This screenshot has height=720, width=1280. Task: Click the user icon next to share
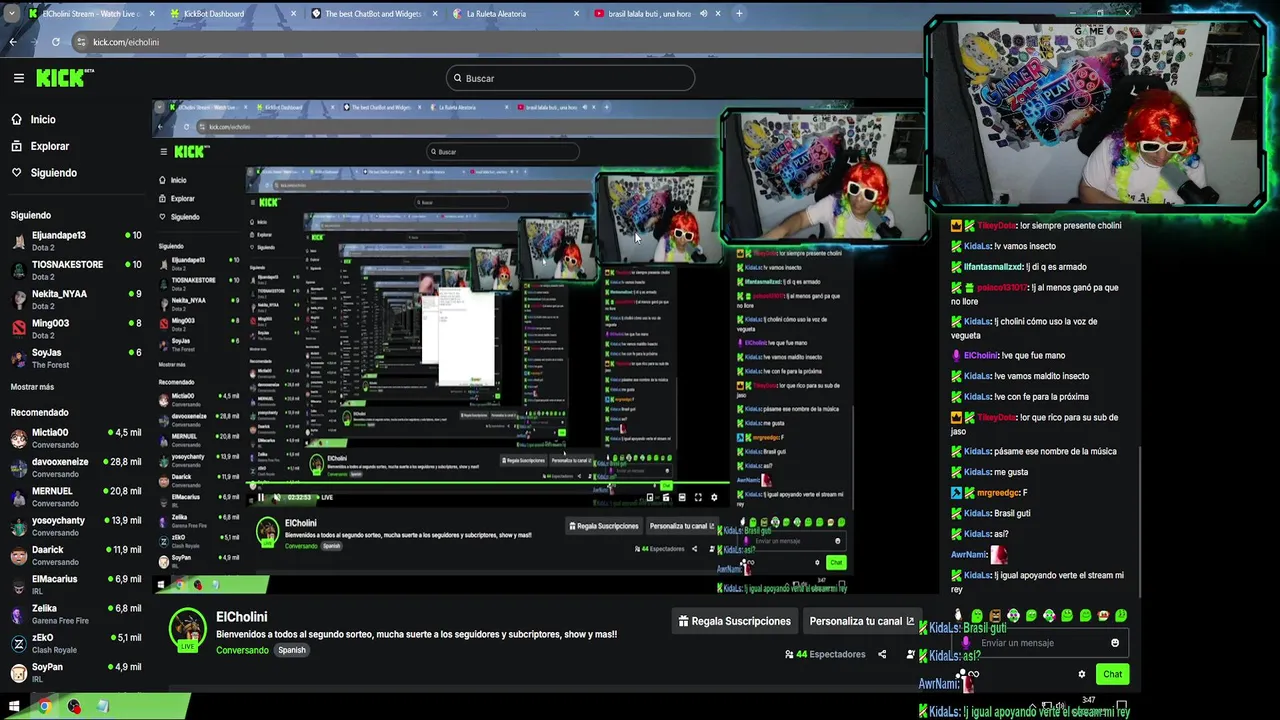tap(910, 655)
